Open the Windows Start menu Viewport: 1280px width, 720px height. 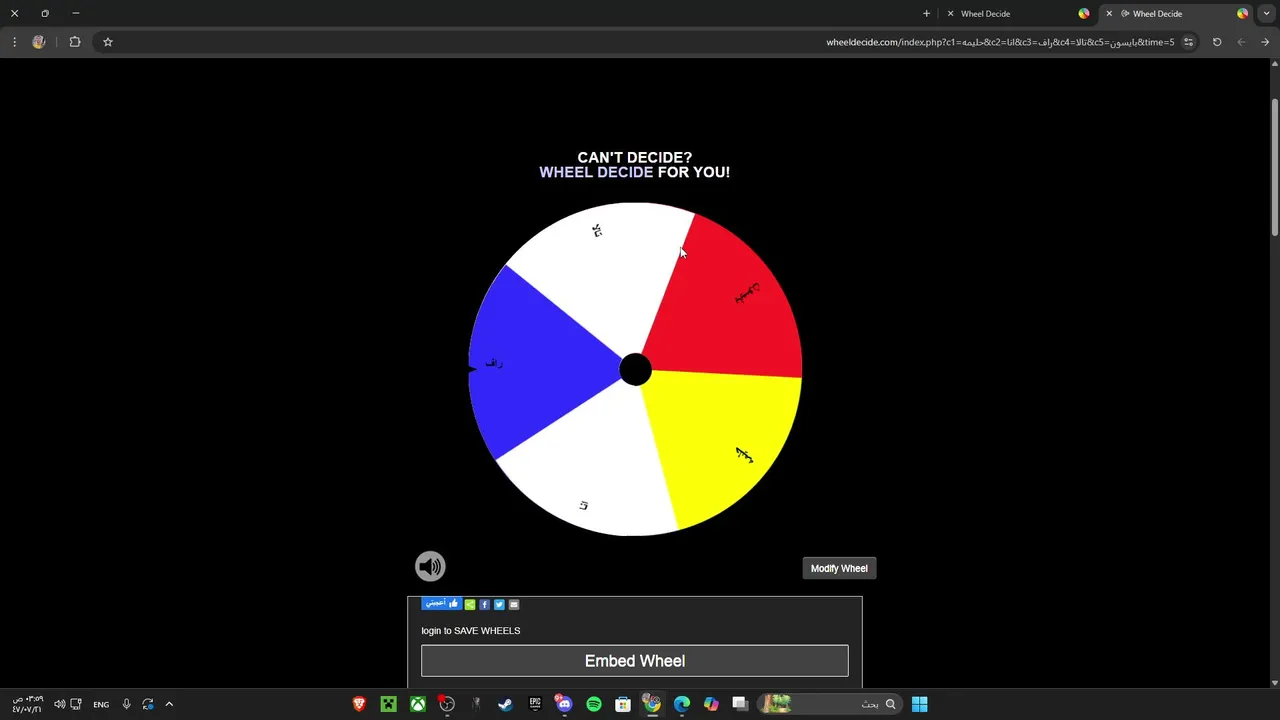(920, 704)
